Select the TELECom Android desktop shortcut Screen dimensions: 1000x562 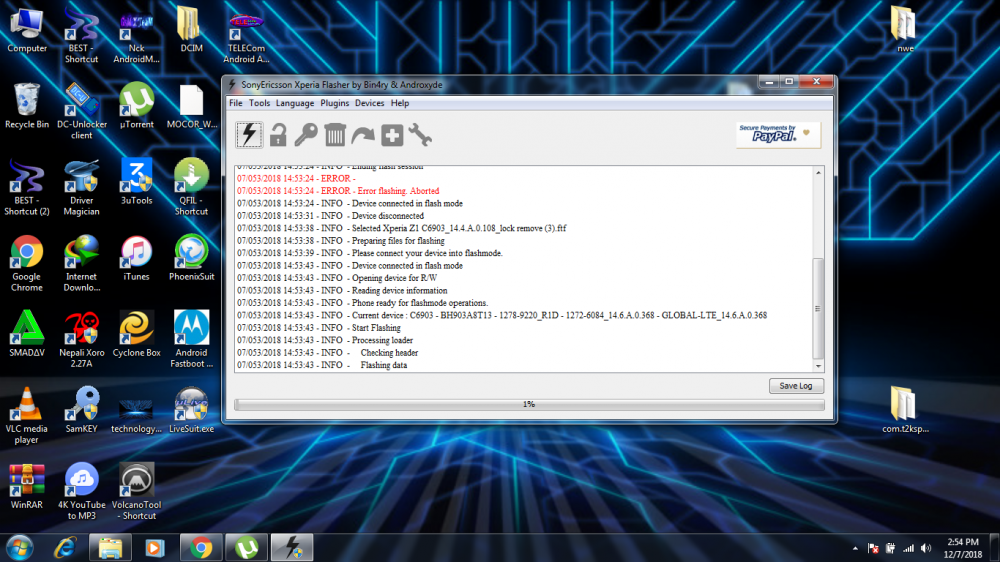[246, 36]
